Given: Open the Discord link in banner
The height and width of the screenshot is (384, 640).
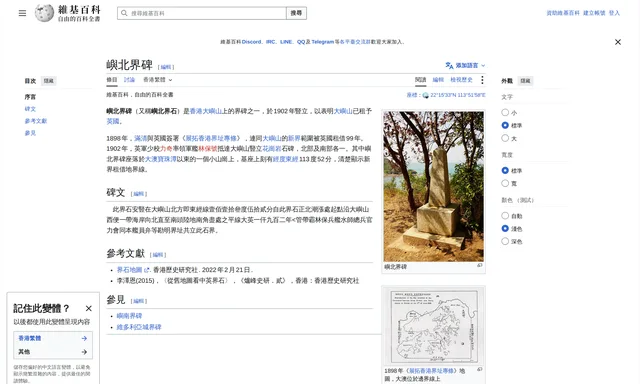Looking at the screenshot, I should click(x=251, y=42).
